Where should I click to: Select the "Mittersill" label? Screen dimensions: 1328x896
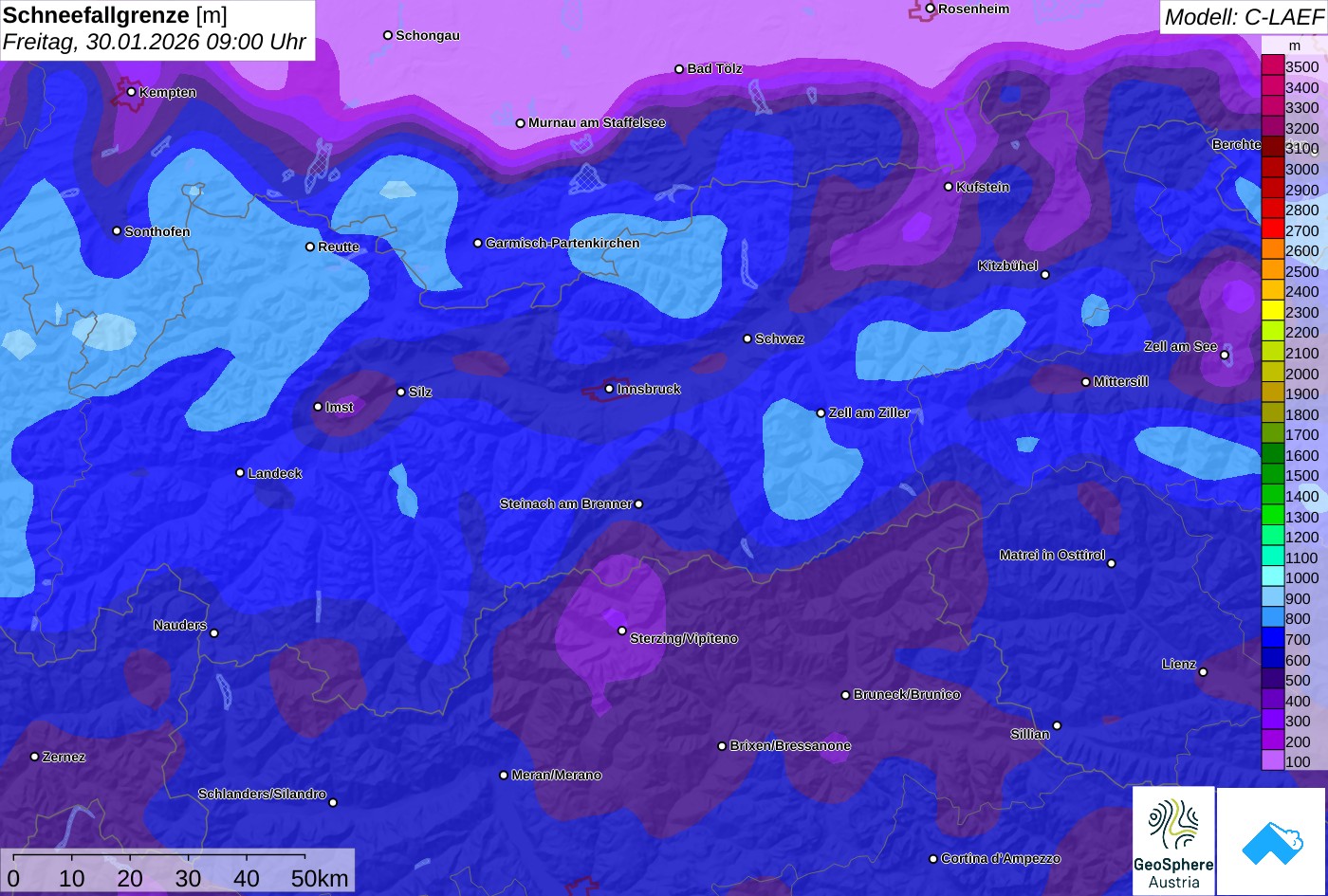coord(1121,382)
